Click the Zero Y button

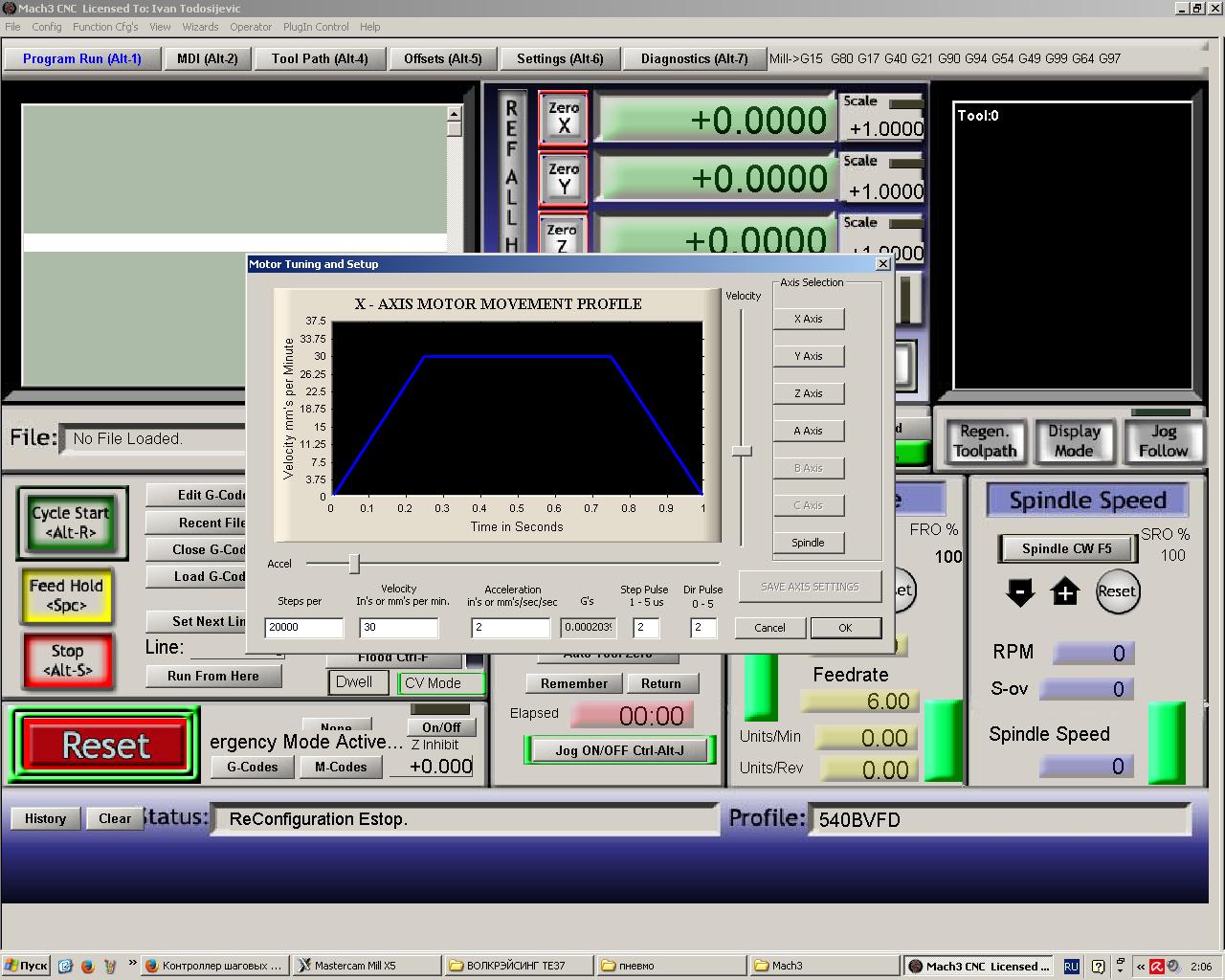click(x=563, y=178)
